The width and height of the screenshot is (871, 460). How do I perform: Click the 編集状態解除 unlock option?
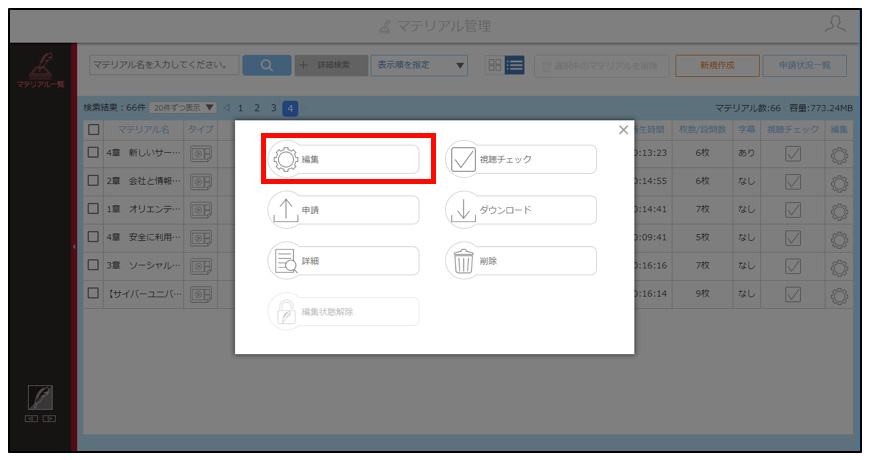coord(344,312)
